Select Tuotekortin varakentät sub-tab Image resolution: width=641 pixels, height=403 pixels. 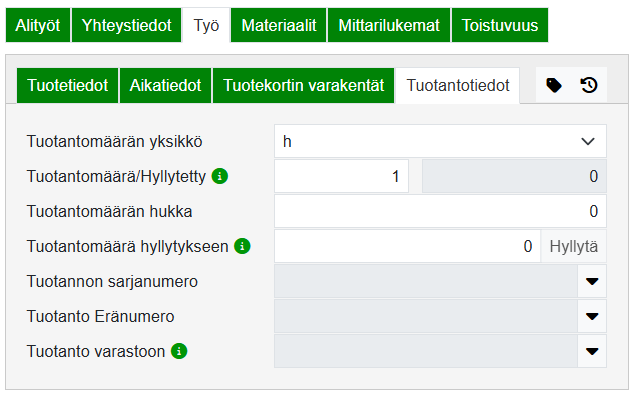coord(304,86)
